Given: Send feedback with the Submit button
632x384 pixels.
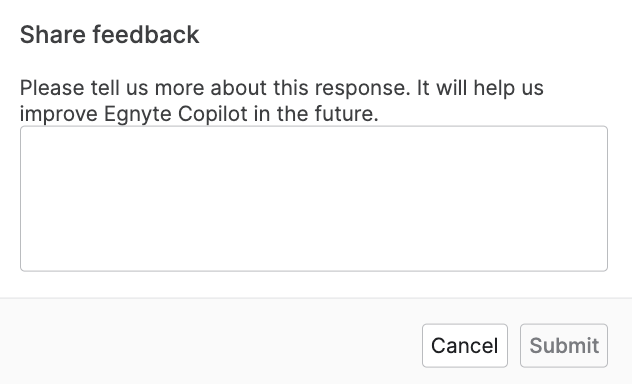Looking at the screenshot, I should (x=564, y=346).
